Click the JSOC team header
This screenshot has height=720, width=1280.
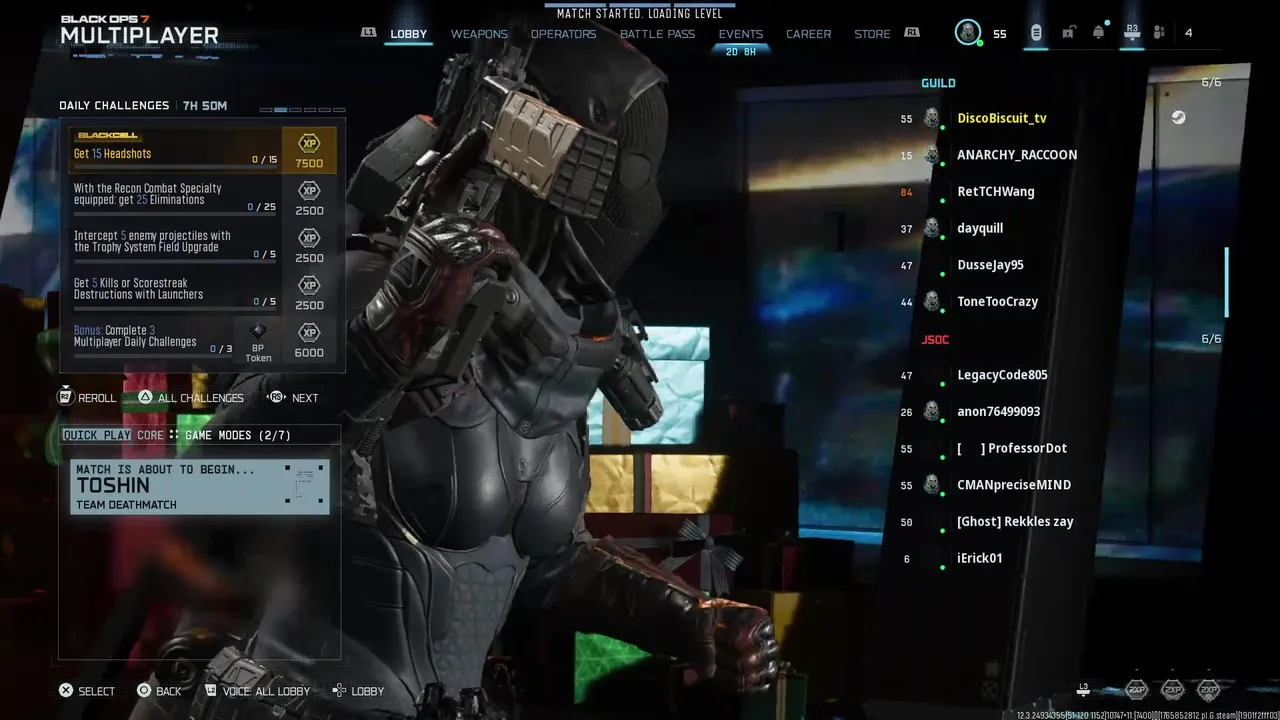point(935,340)
